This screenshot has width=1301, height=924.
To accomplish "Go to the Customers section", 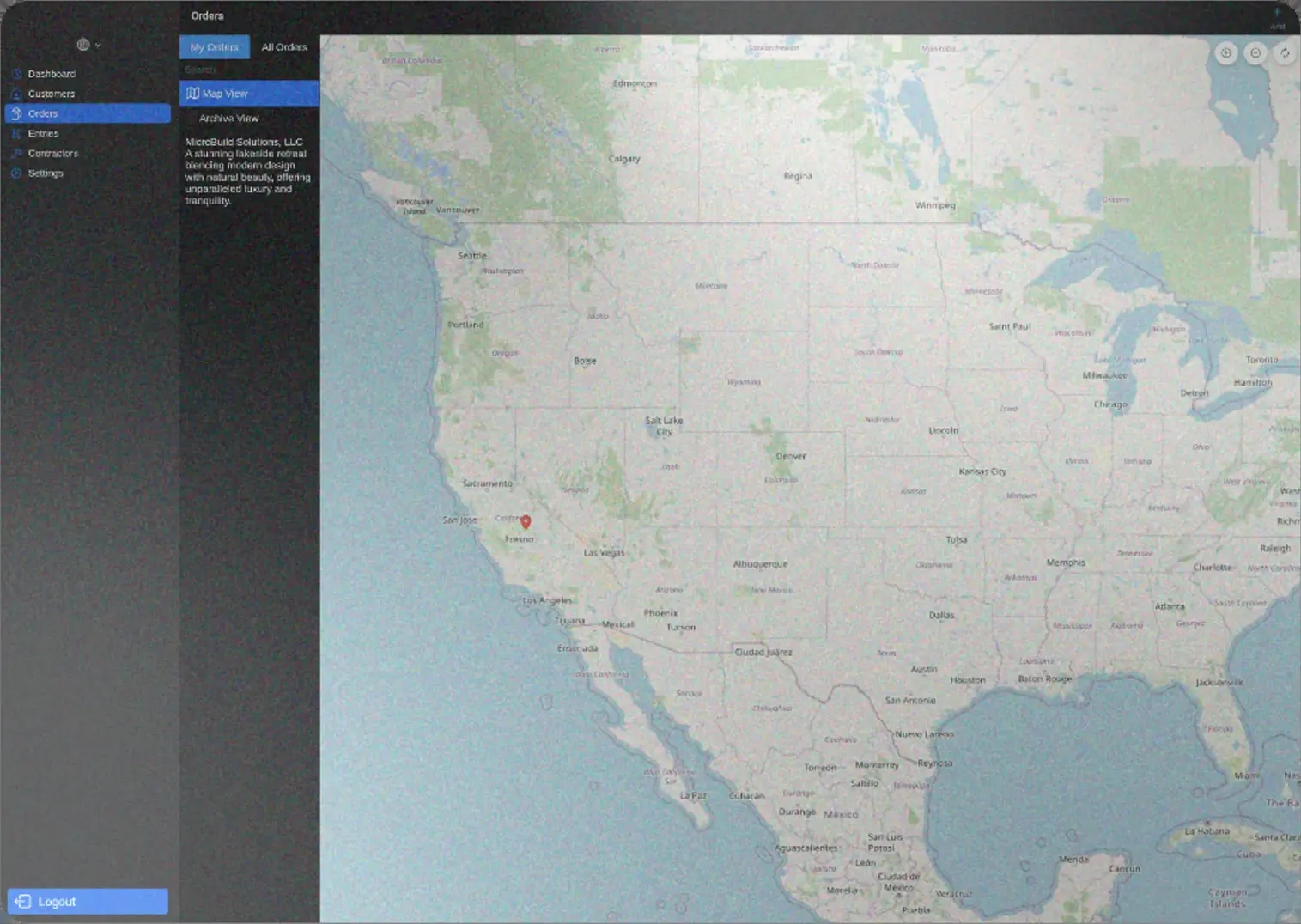I will (x=88, y=94).
